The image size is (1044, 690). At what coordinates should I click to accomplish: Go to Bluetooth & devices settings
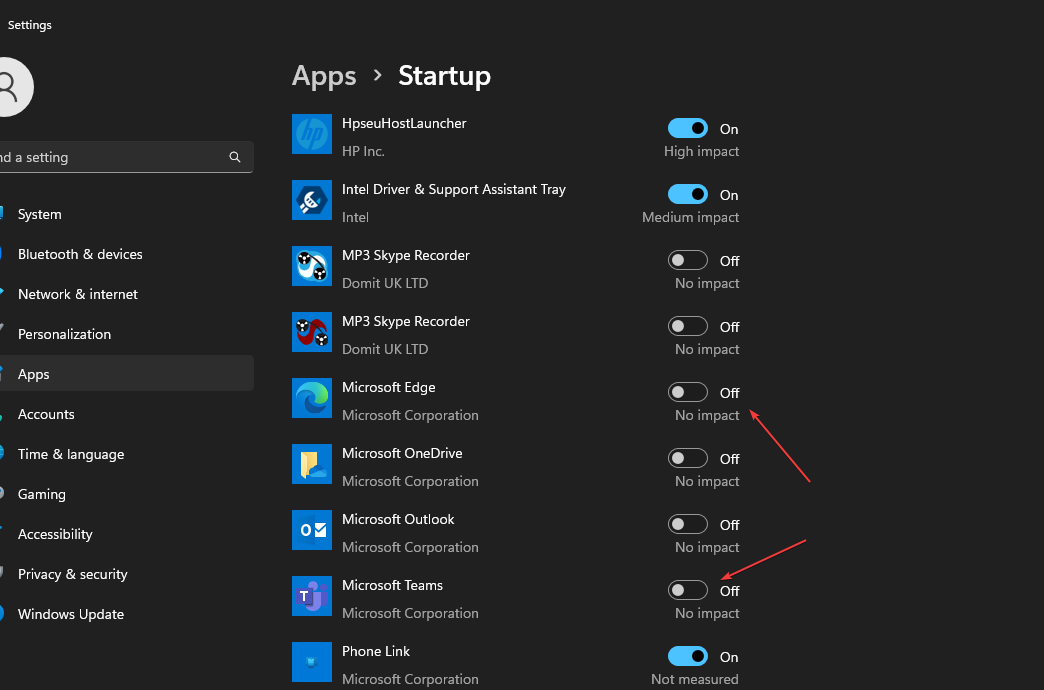(80, 254)
